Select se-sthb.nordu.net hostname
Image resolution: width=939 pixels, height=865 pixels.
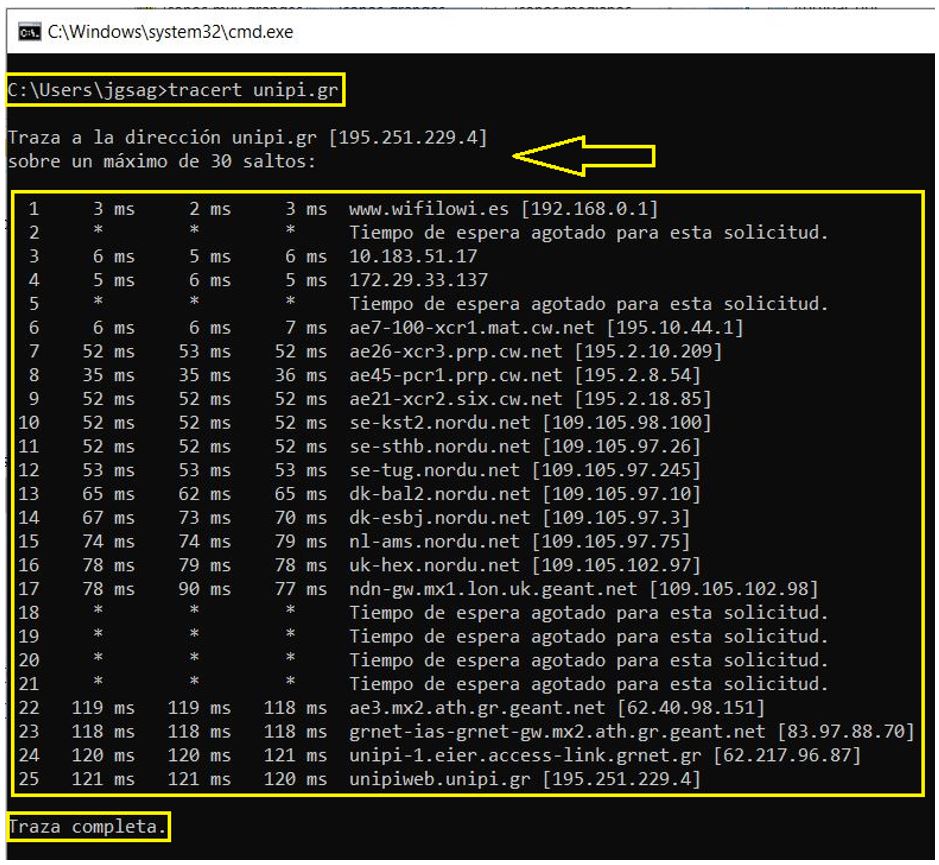[x=440, y=446]
